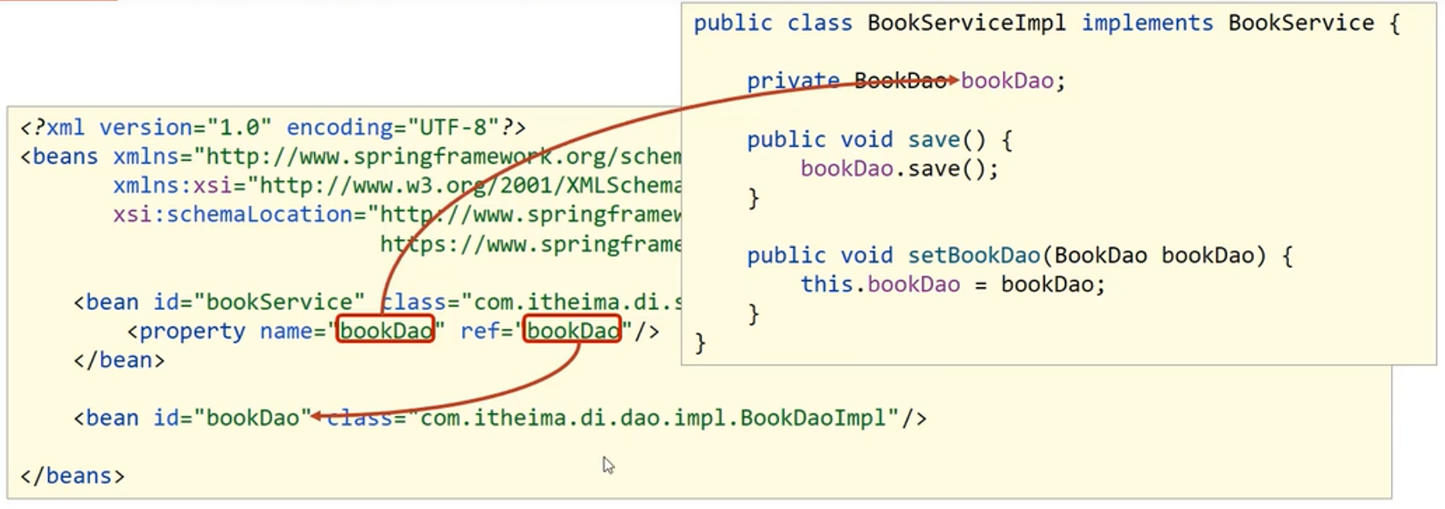
Task: Click the '</beans>' closing tag
Action: click(x=72, y=476)
